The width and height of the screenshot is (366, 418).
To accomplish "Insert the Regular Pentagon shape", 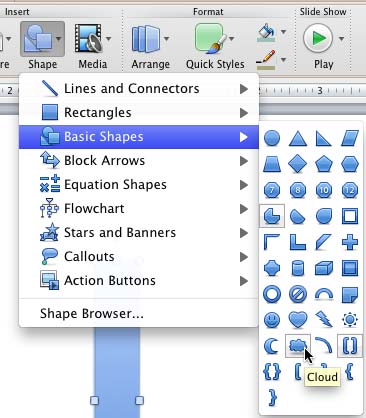I will (323, 164).
